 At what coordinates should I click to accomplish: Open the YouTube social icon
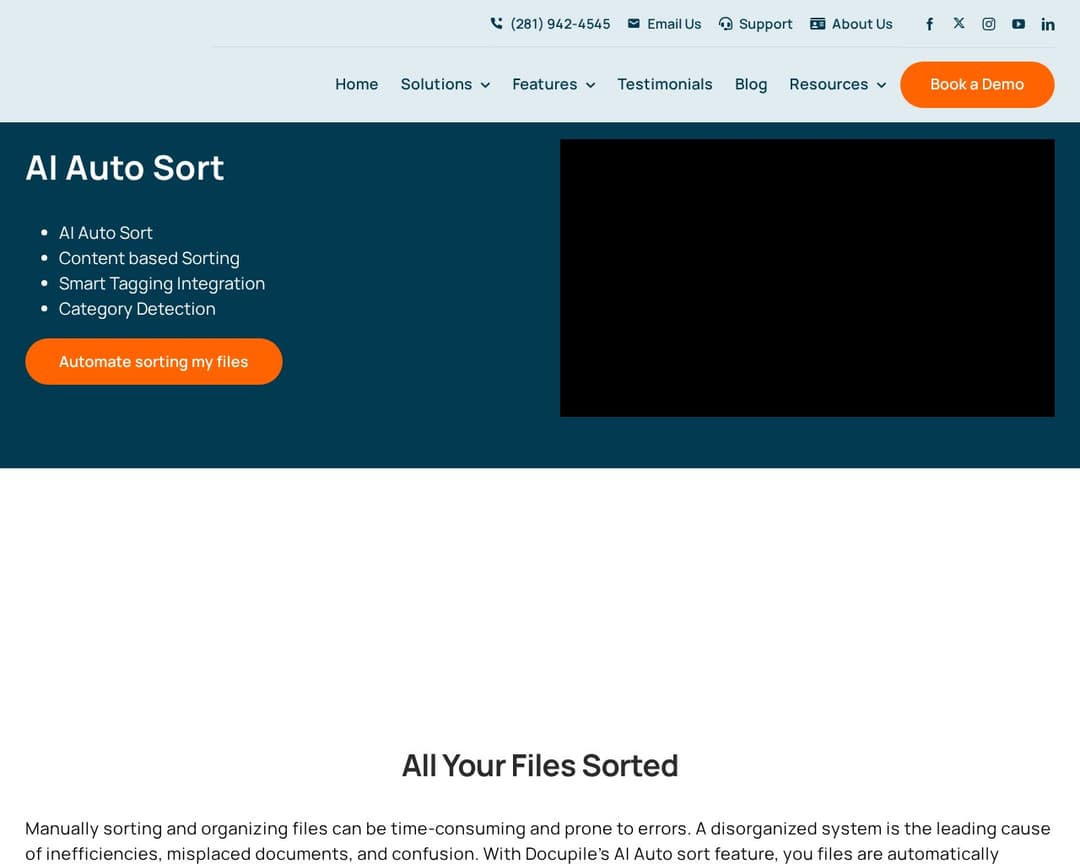point(1018,24)
